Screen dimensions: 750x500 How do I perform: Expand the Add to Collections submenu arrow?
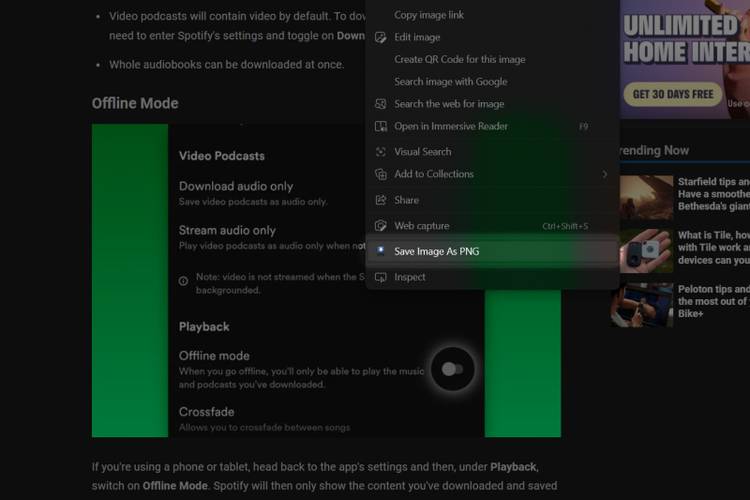pyautogui.click(x=604, y=174)
